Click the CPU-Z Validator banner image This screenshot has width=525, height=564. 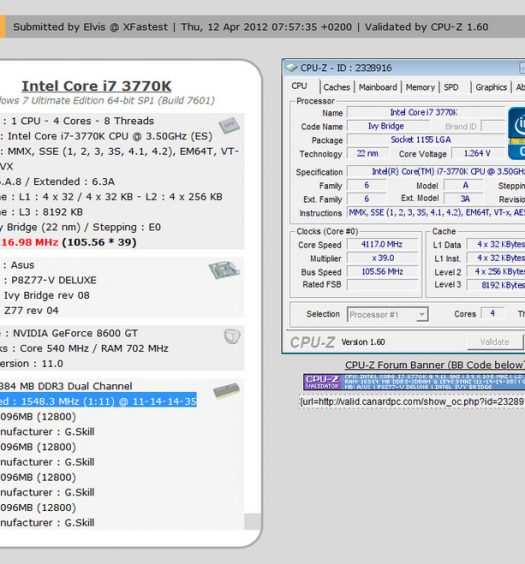[x=414, y=382]
